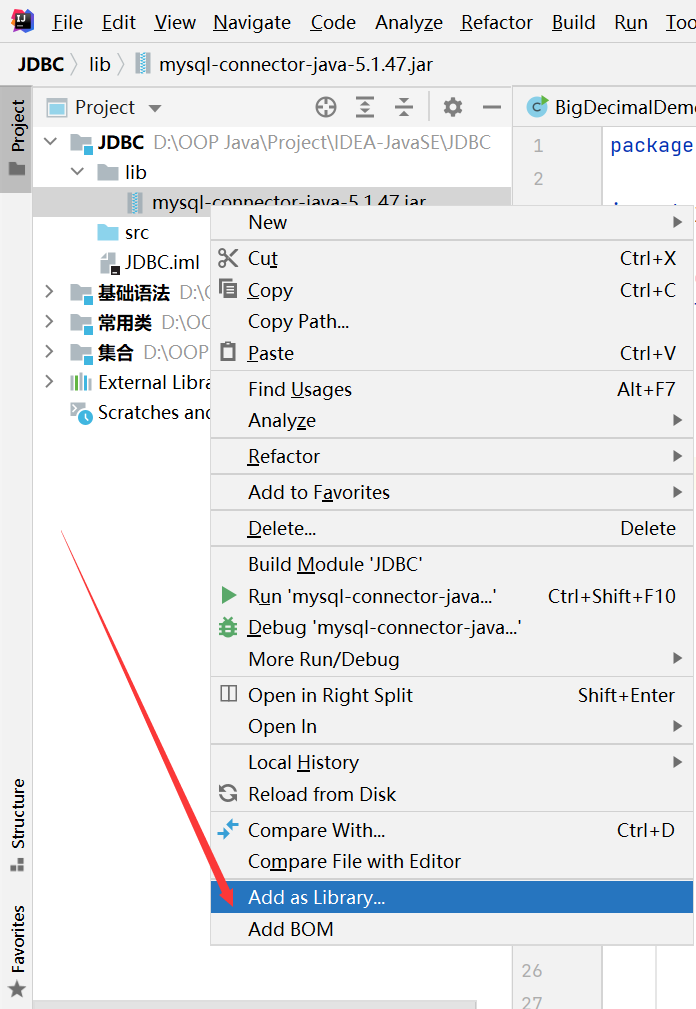Switch to BigDecimalDemo editor tab

coord(610,107)
